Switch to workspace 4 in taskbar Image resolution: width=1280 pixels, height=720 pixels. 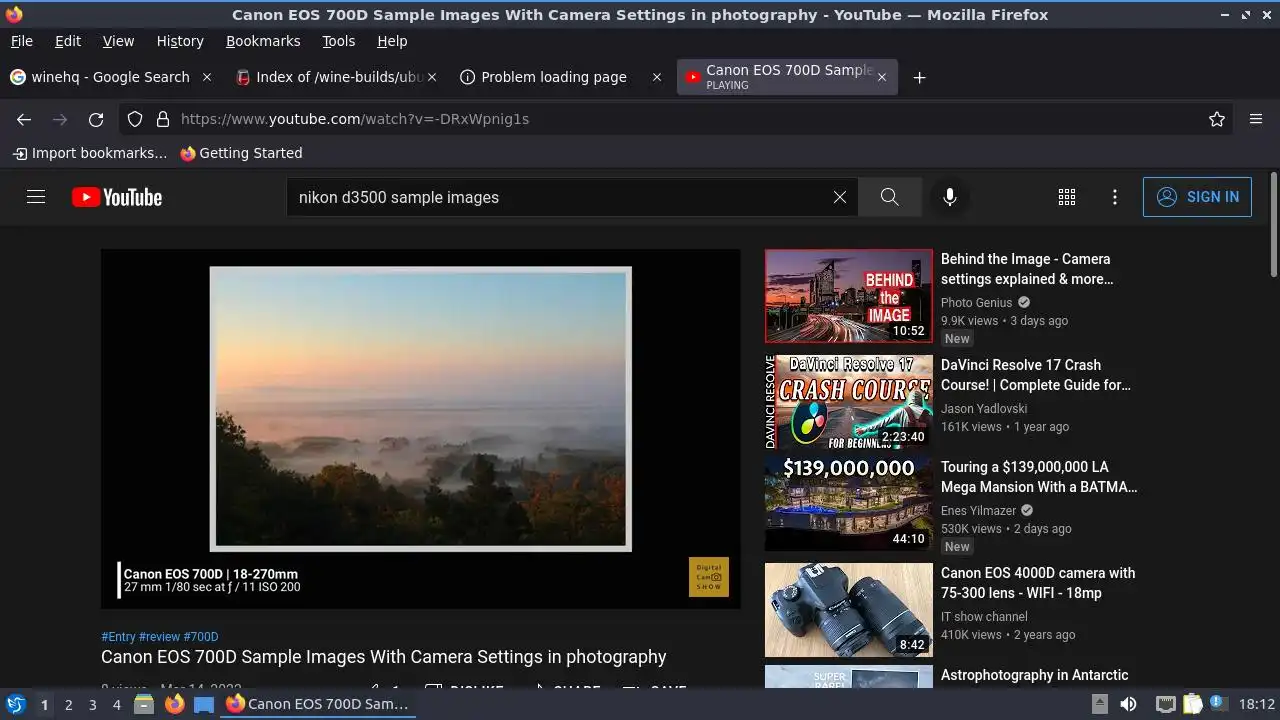point(116,704)
